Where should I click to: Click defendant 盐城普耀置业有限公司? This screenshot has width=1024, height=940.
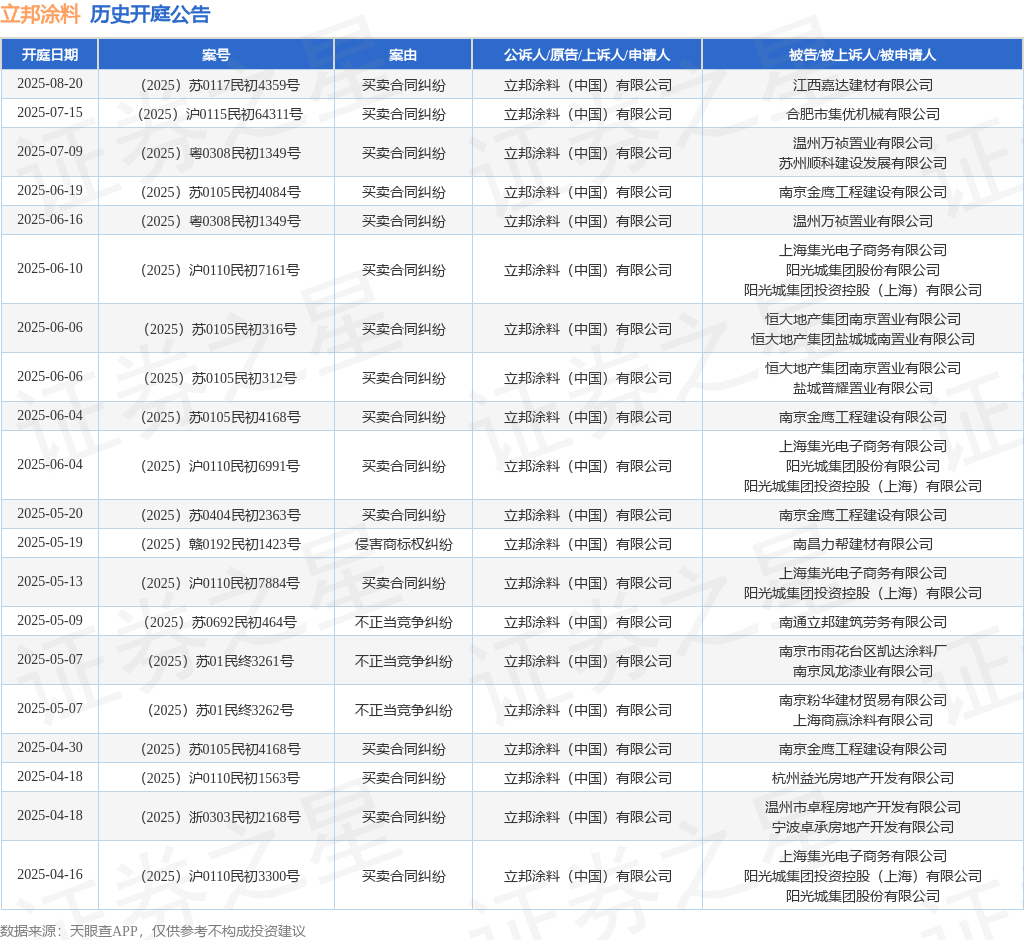pos(863,388)
